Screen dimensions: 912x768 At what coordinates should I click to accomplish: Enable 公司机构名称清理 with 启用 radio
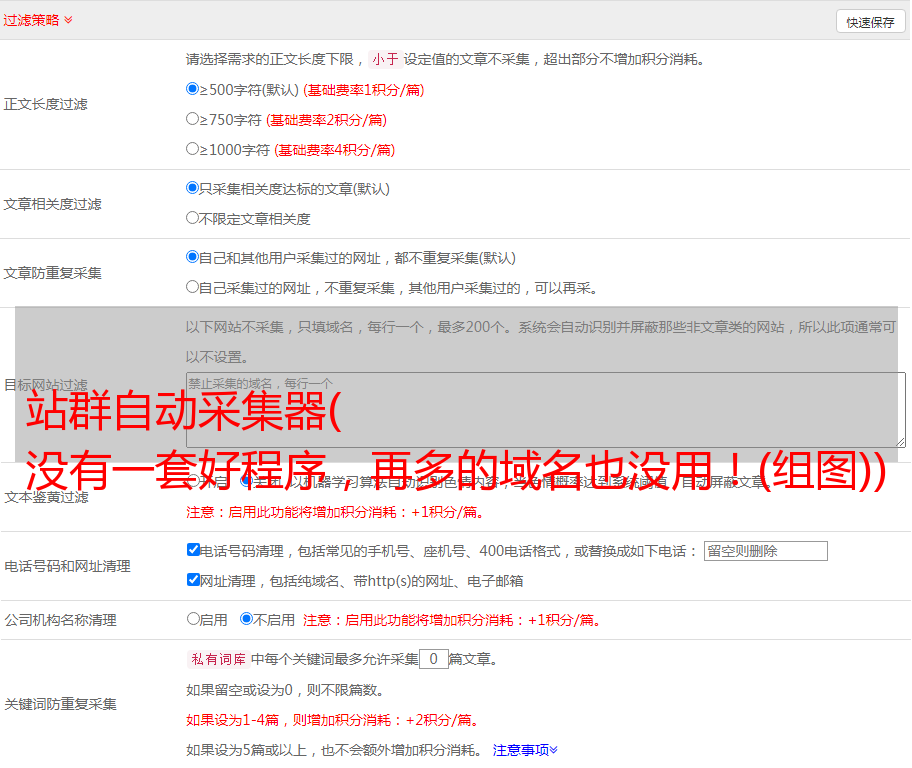click(x=193, y=619)
